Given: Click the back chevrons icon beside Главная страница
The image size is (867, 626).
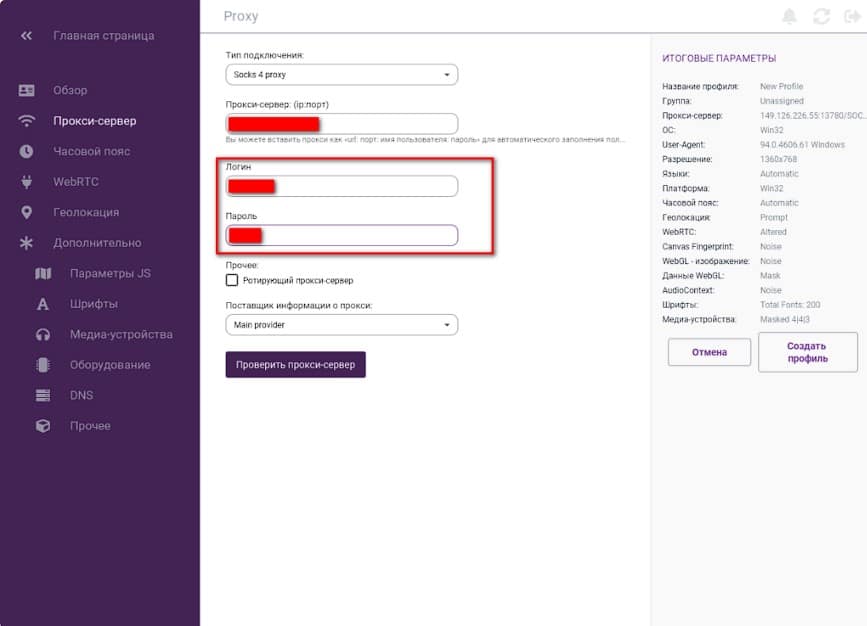Looking at the screenshot, I should click(27, 36).
